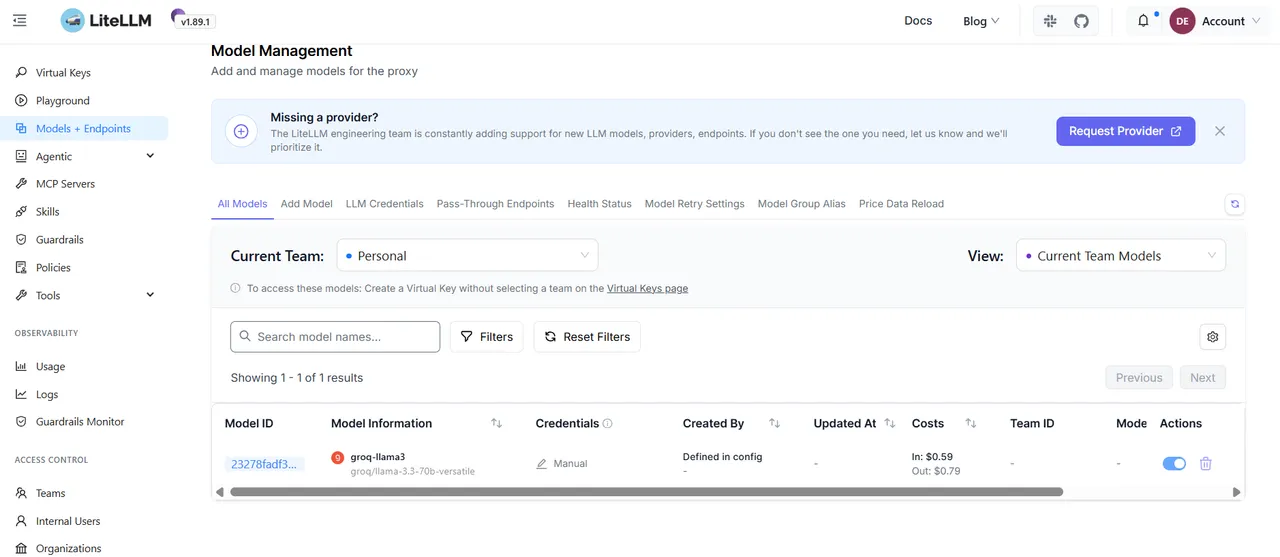Open the View Current Team Models dropdown

pyautogui.click(x=1121, y=256)
